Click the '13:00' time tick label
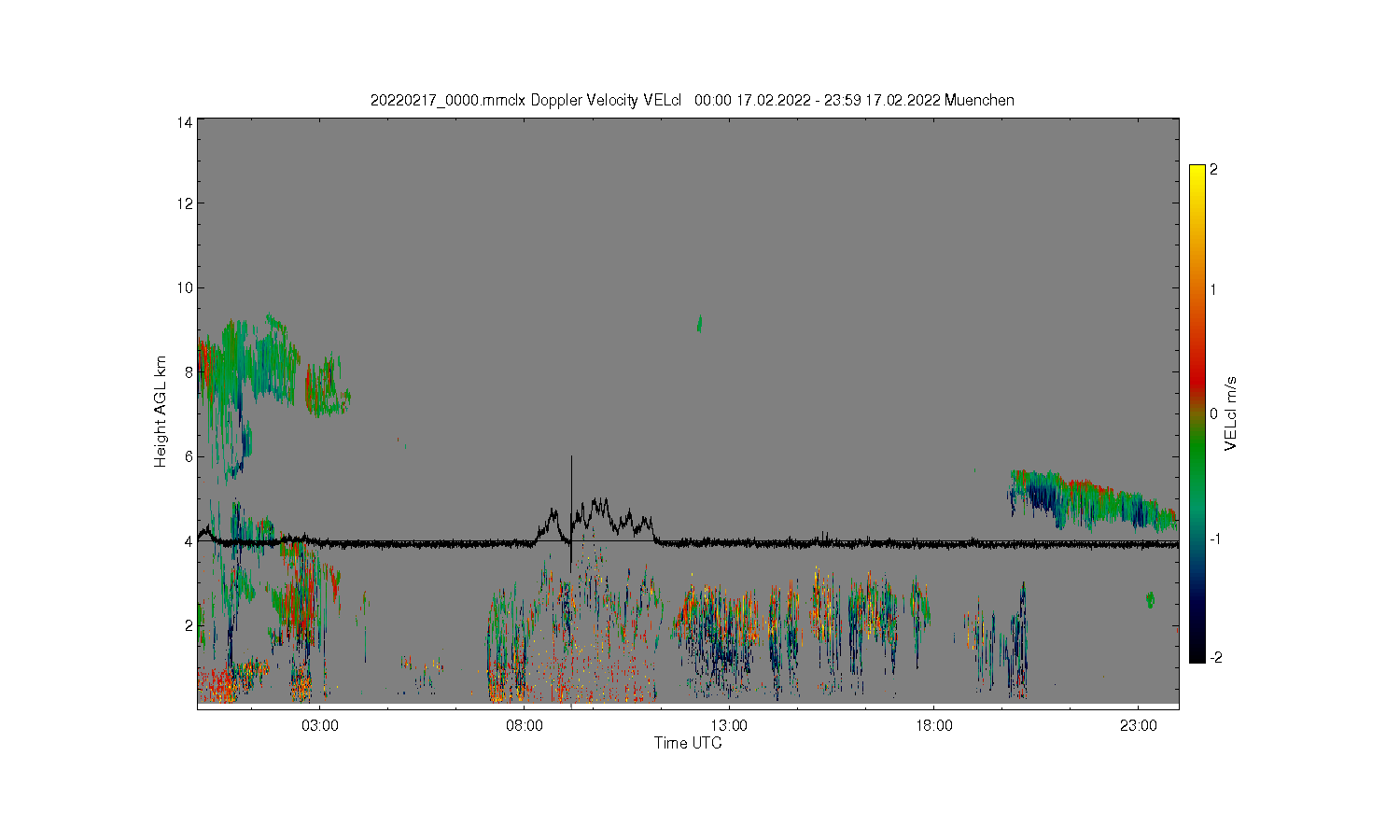 click(x=729, y=726)
